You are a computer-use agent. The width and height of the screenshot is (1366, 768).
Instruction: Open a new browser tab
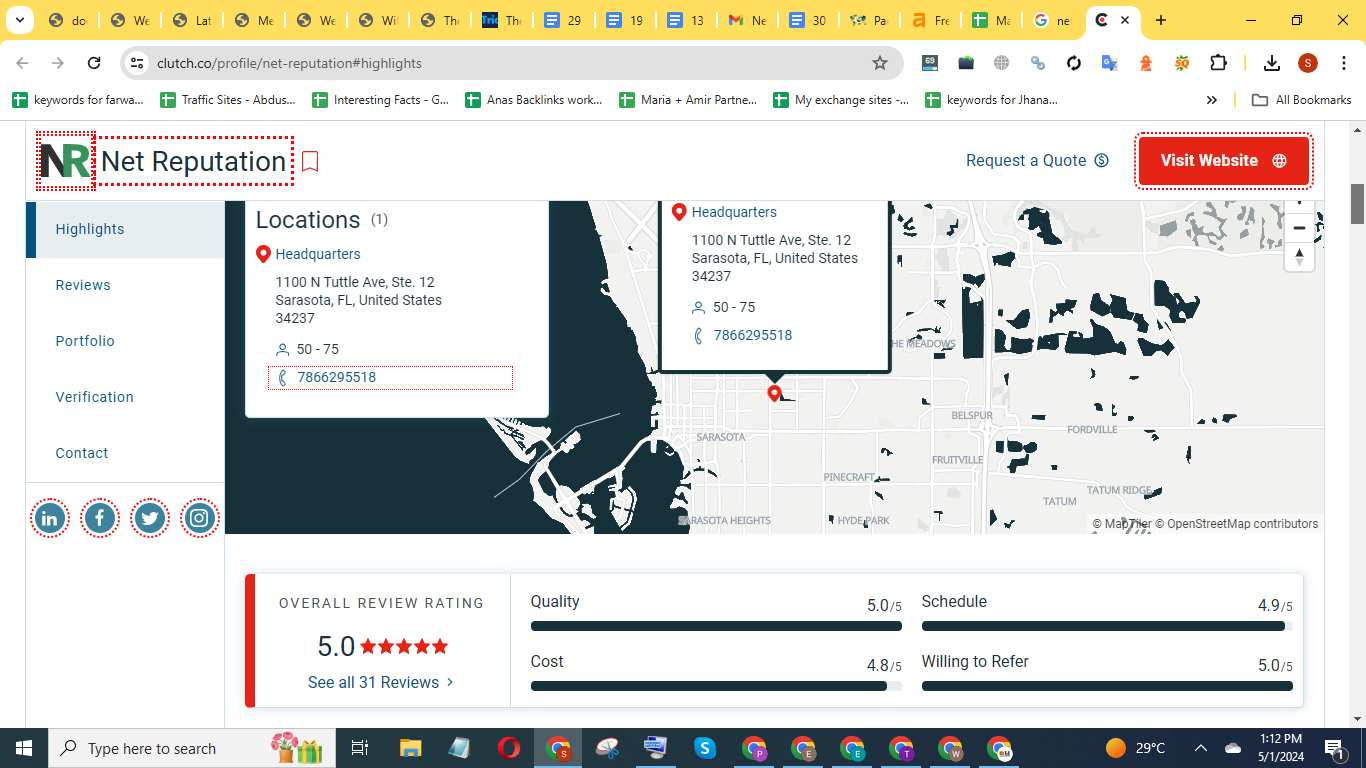1161,20
